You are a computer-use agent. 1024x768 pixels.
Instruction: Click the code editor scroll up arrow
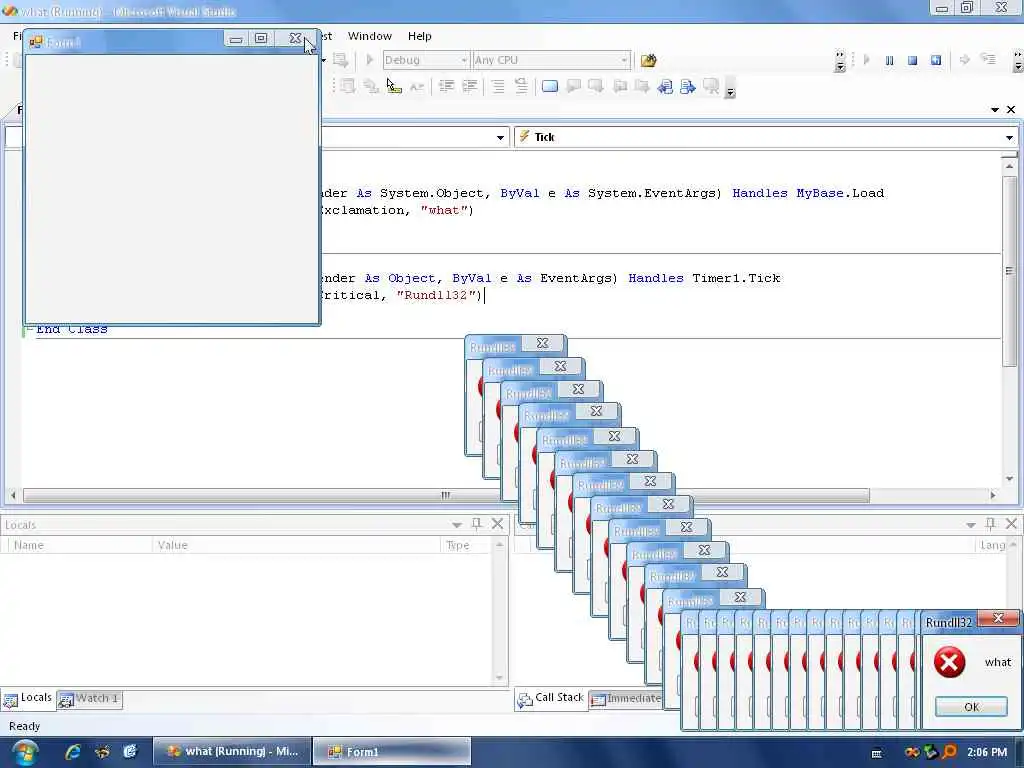[x=1010, y=166]
